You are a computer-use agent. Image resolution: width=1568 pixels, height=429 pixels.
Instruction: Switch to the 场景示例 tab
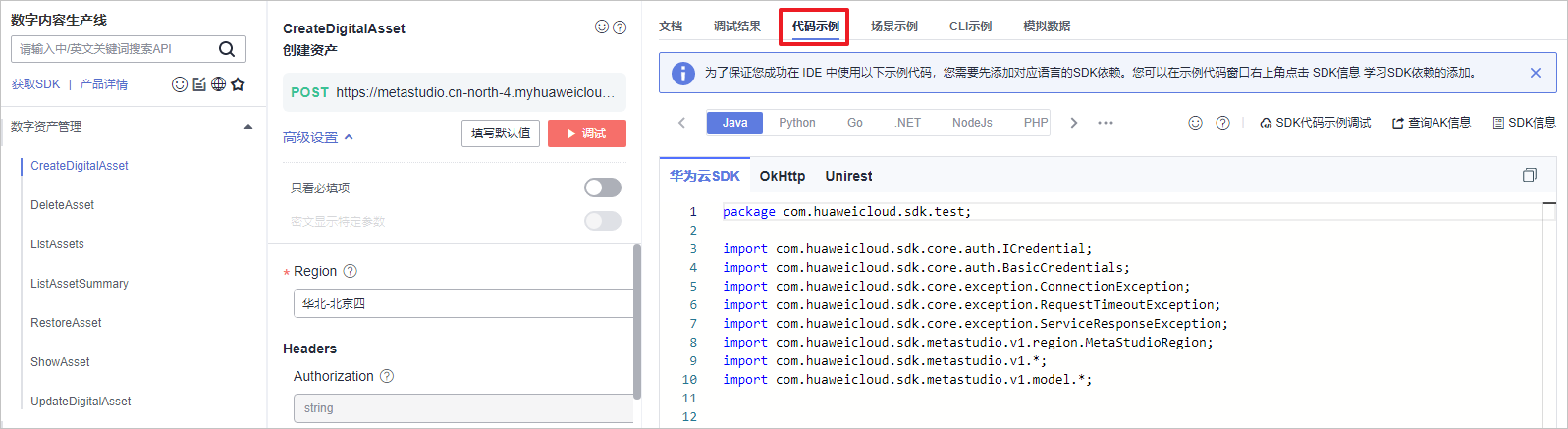pyautogui.click(x=894, y=27)
